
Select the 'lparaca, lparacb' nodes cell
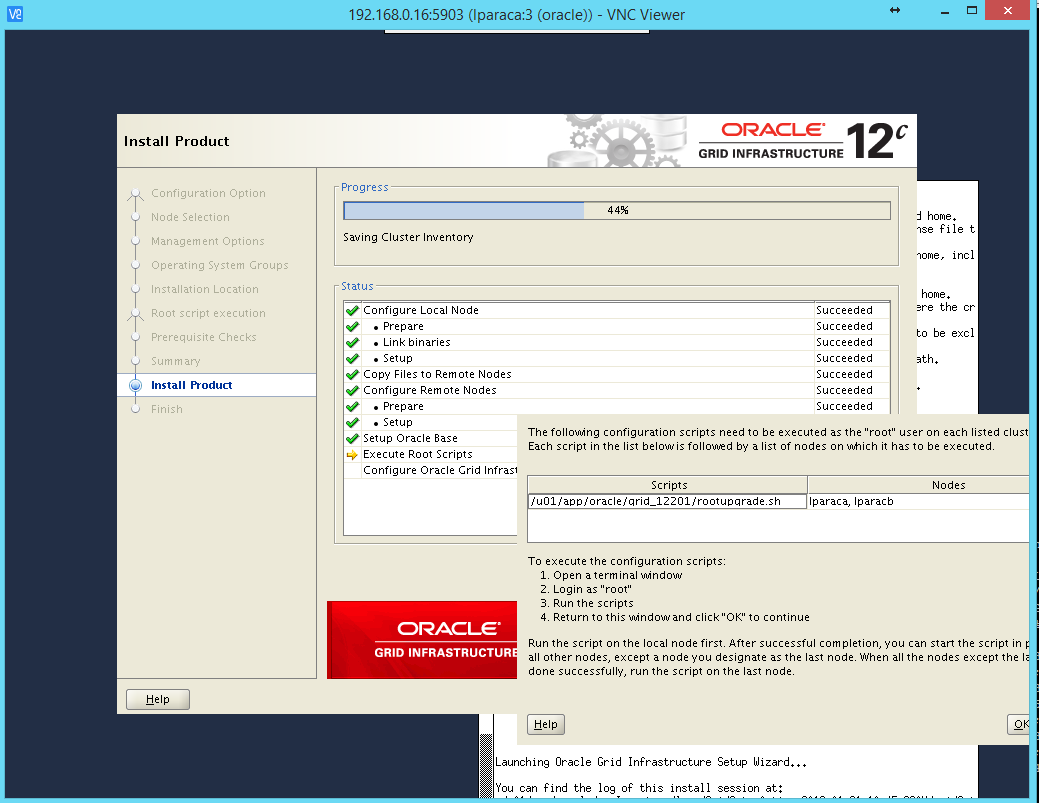[918, 502]
